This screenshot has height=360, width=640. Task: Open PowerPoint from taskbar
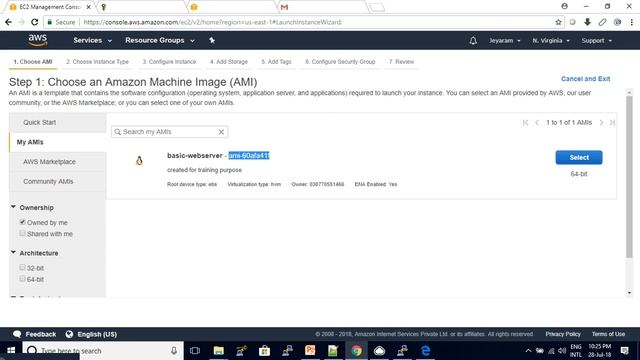pyautogui.click(x=310, y=351)
